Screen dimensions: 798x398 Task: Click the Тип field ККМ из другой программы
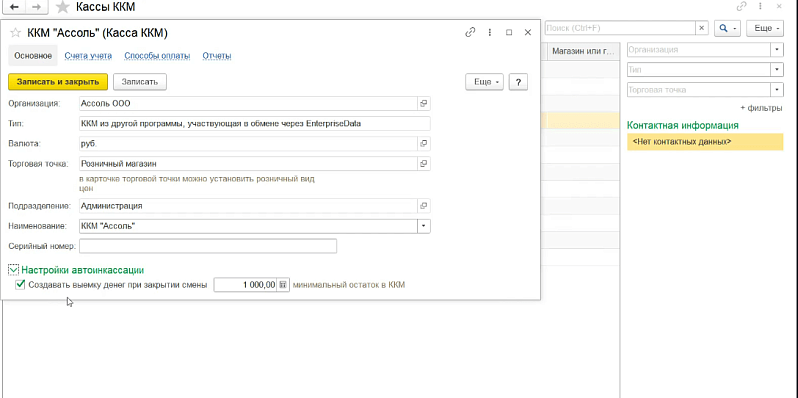click(x=255, y=124)
